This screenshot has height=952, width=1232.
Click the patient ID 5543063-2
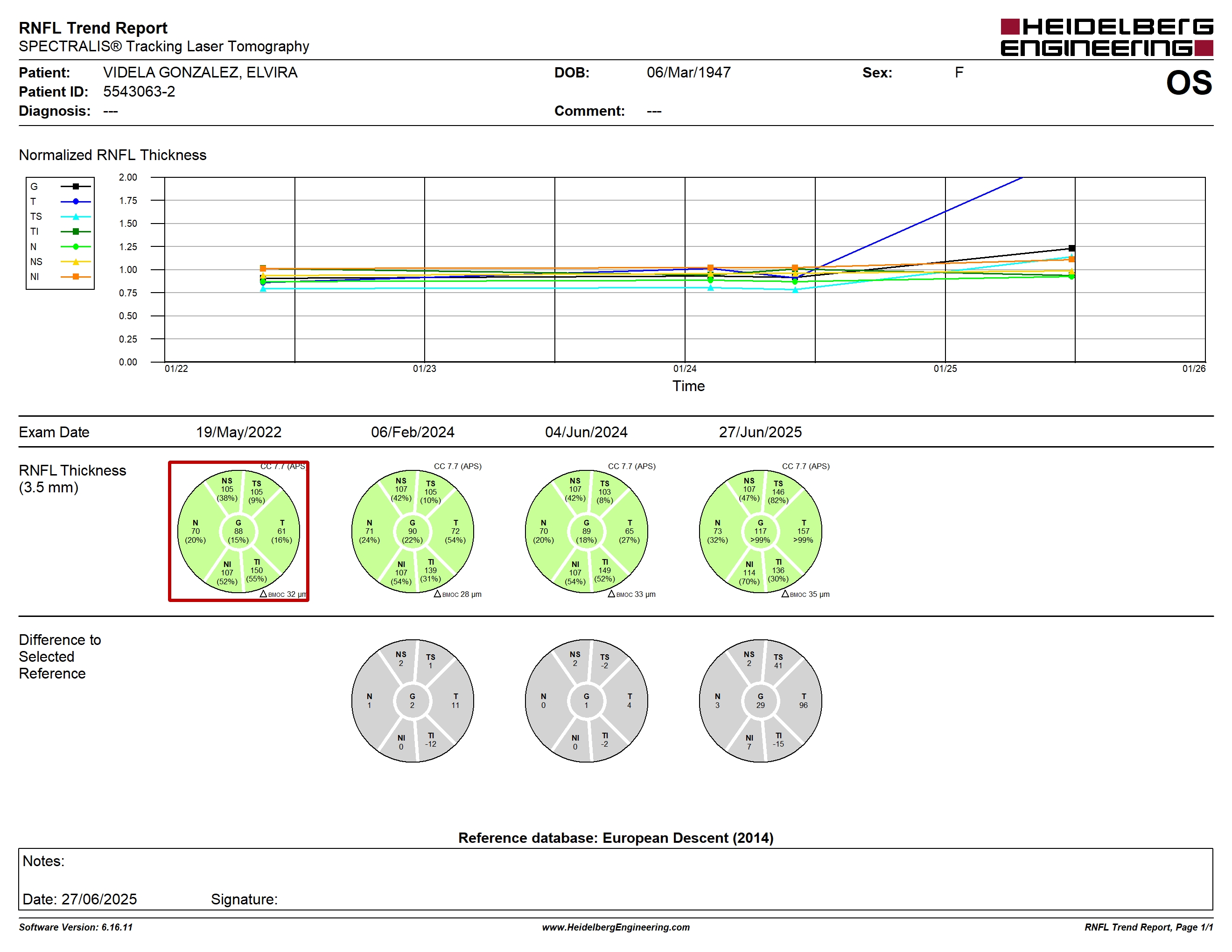[x=139, y=91]
